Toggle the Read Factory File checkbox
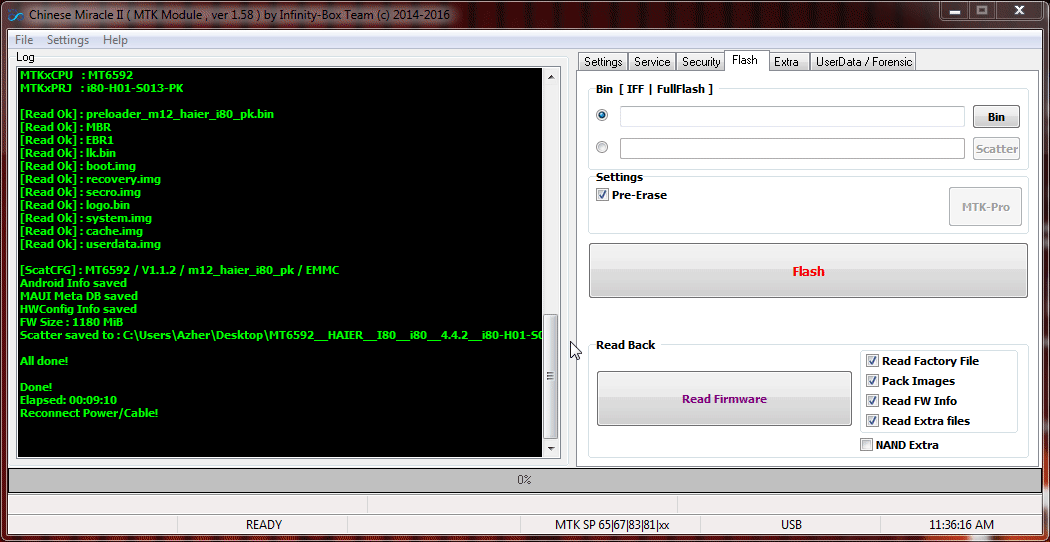The image size is (1050, 542). (872, 360)
